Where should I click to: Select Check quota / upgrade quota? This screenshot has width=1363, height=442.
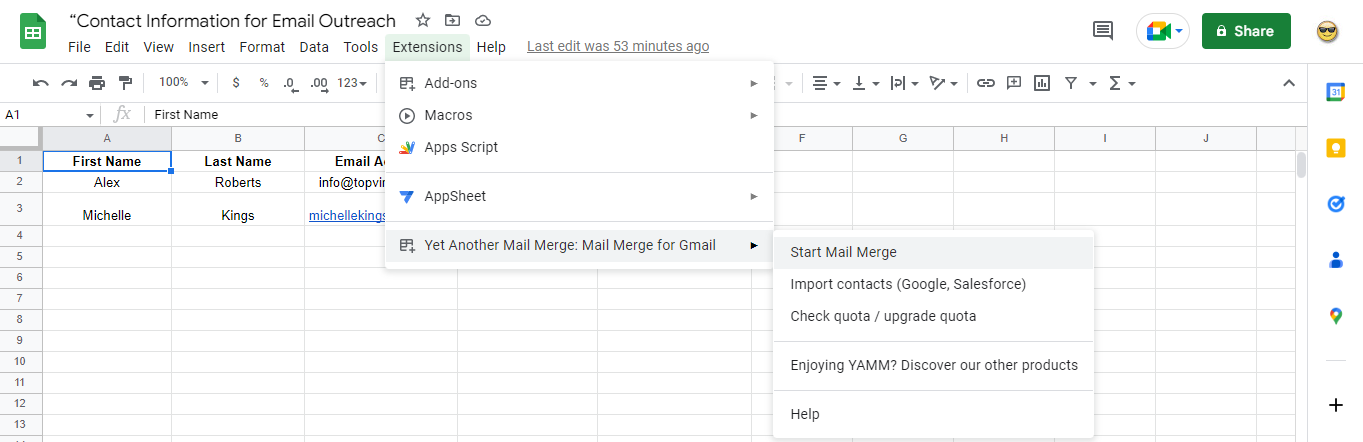point(933,316)
